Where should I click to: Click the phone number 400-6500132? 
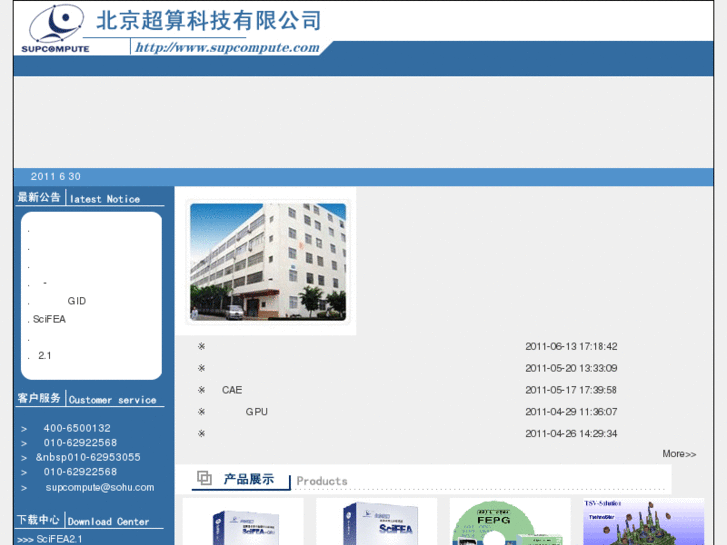pyautogui.click(x=77, y=428)
